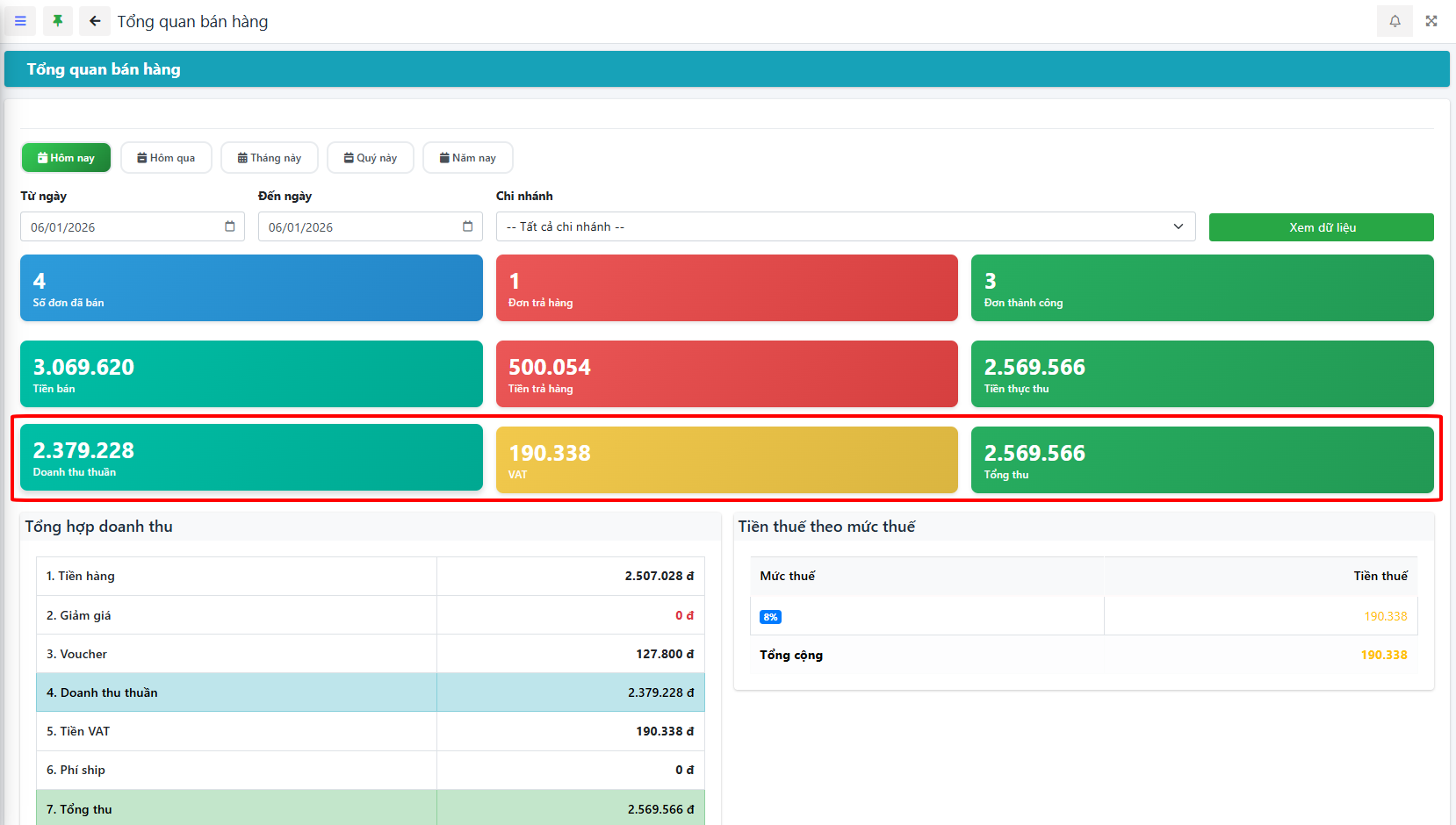Select the Hôm nay filter
Image resolution: width=1456 pixels, height=825 pixels.
click(x=66, y=158)
